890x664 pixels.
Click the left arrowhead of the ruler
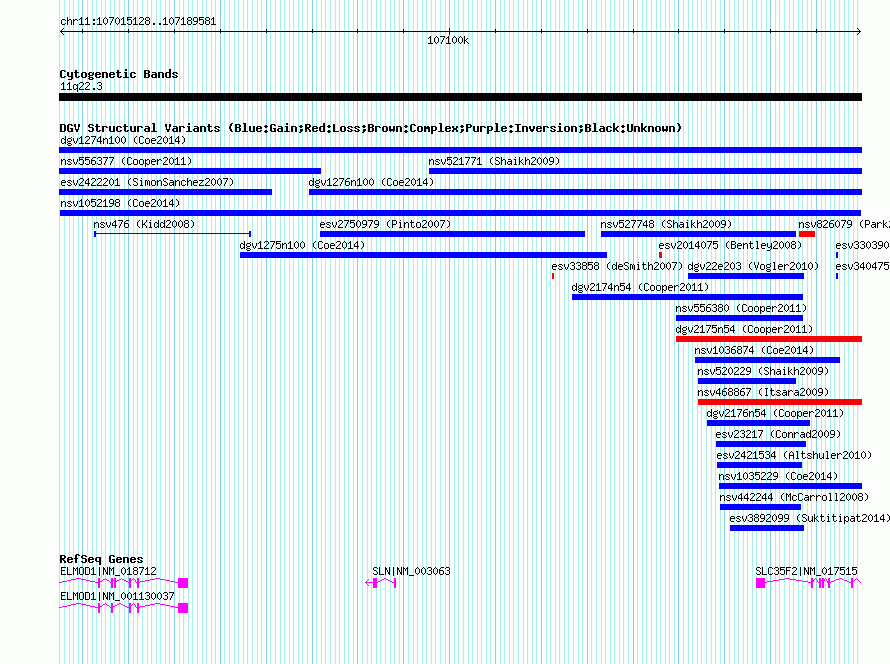[62, 32]
